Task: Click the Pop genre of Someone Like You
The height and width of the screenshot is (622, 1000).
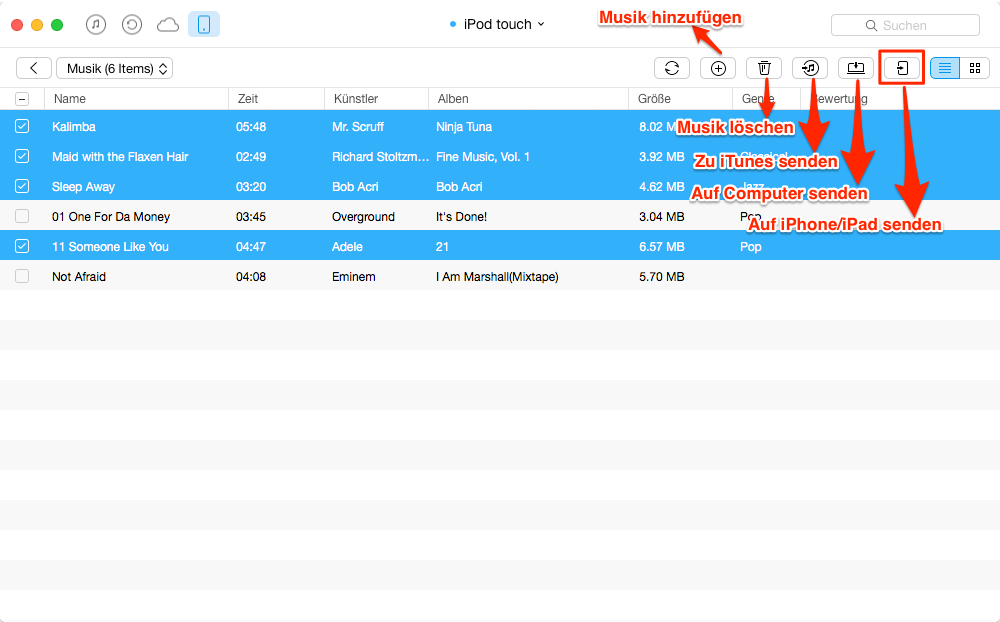Action: pos(751,247)
